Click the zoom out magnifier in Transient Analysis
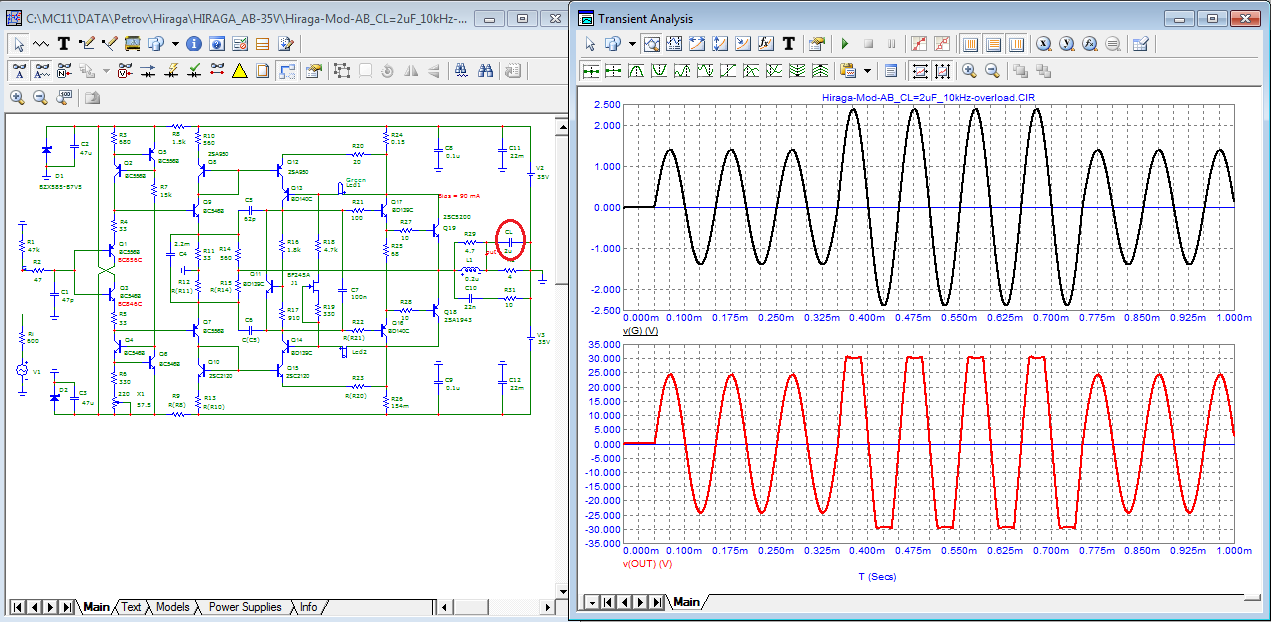 [x=992, y=71]
